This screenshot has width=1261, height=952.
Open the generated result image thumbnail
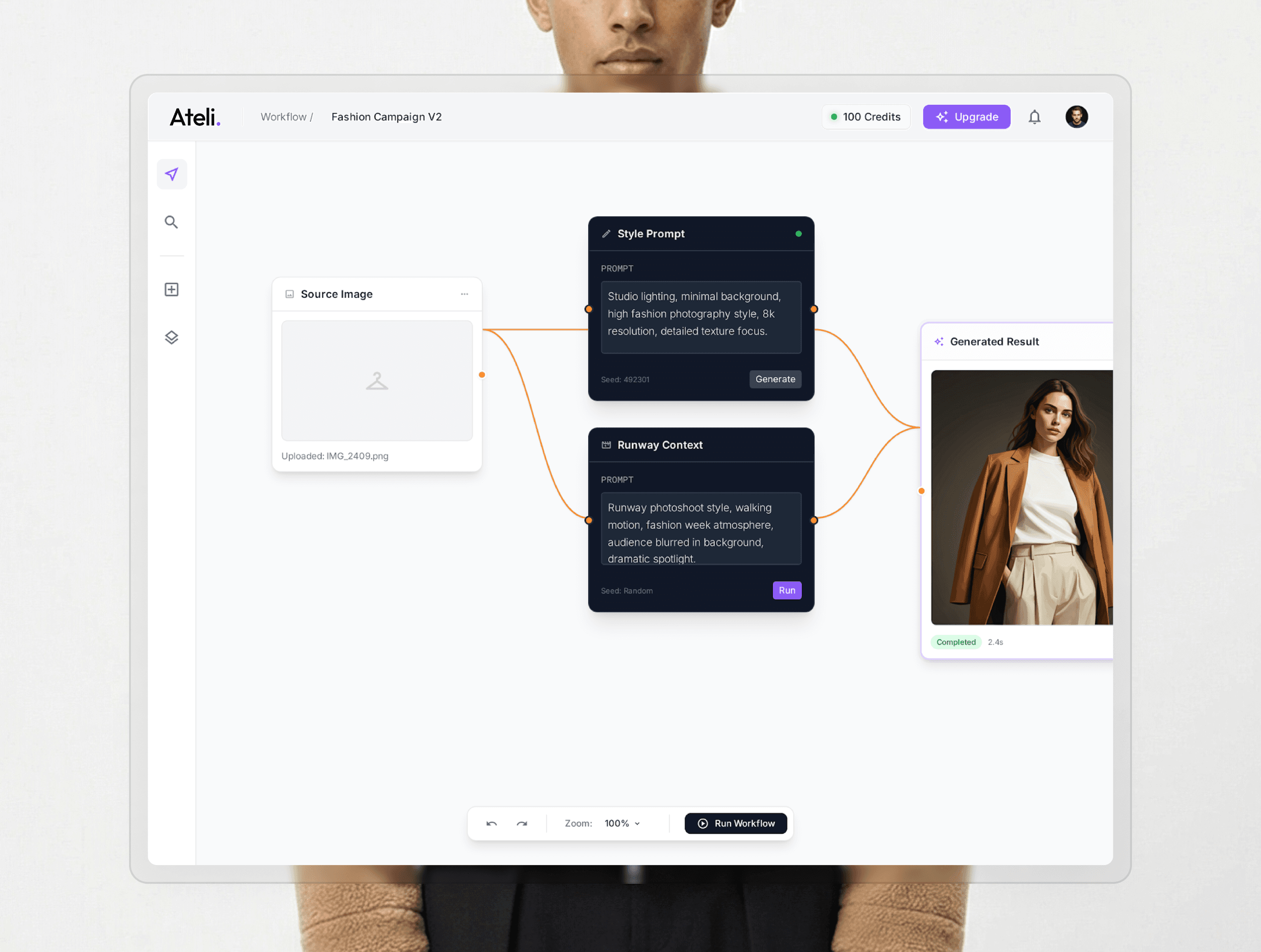pyautogui.click(x=1022, y=497)
